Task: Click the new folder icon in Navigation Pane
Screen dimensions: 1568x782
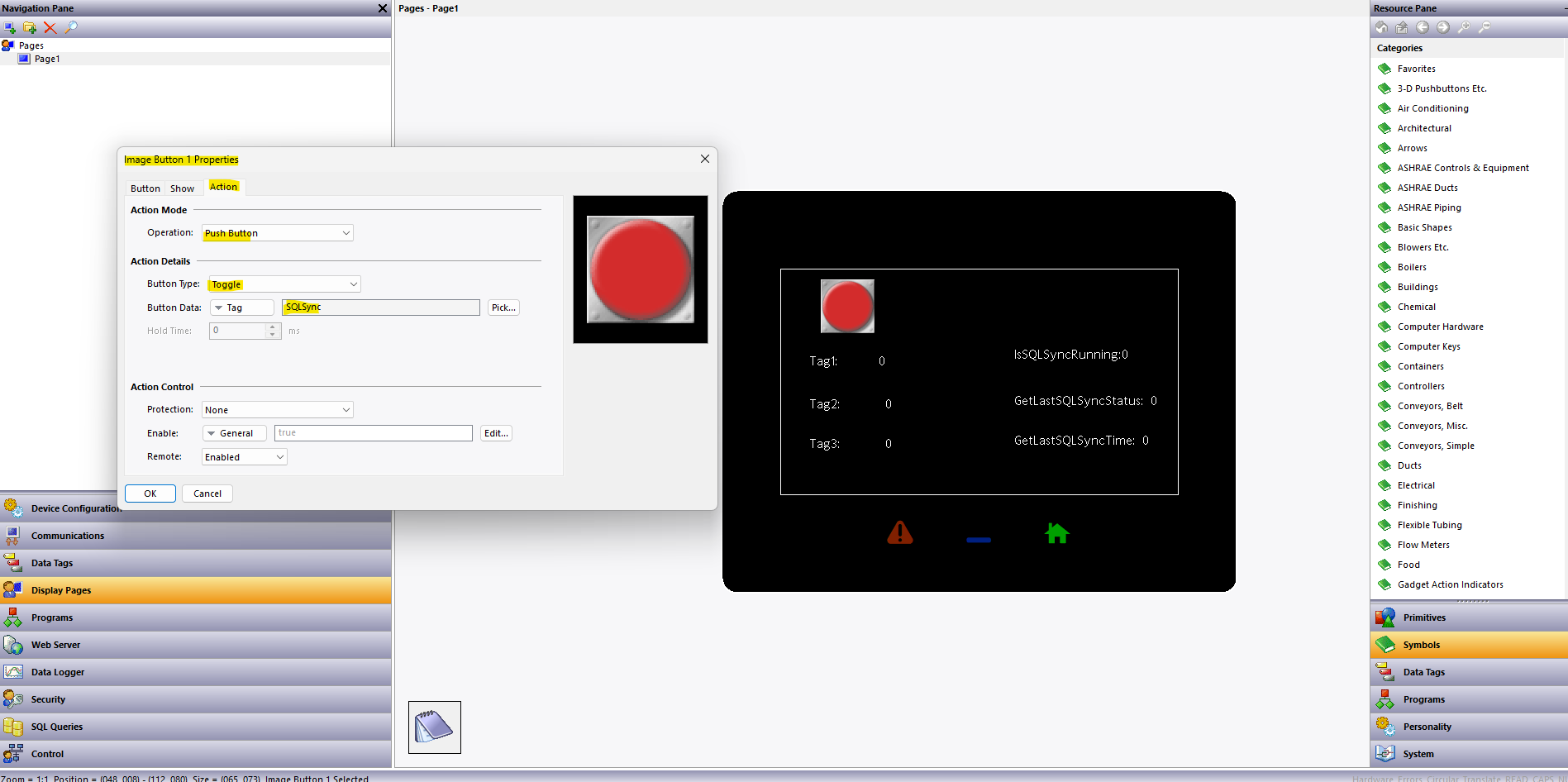Action: (30, 27)
